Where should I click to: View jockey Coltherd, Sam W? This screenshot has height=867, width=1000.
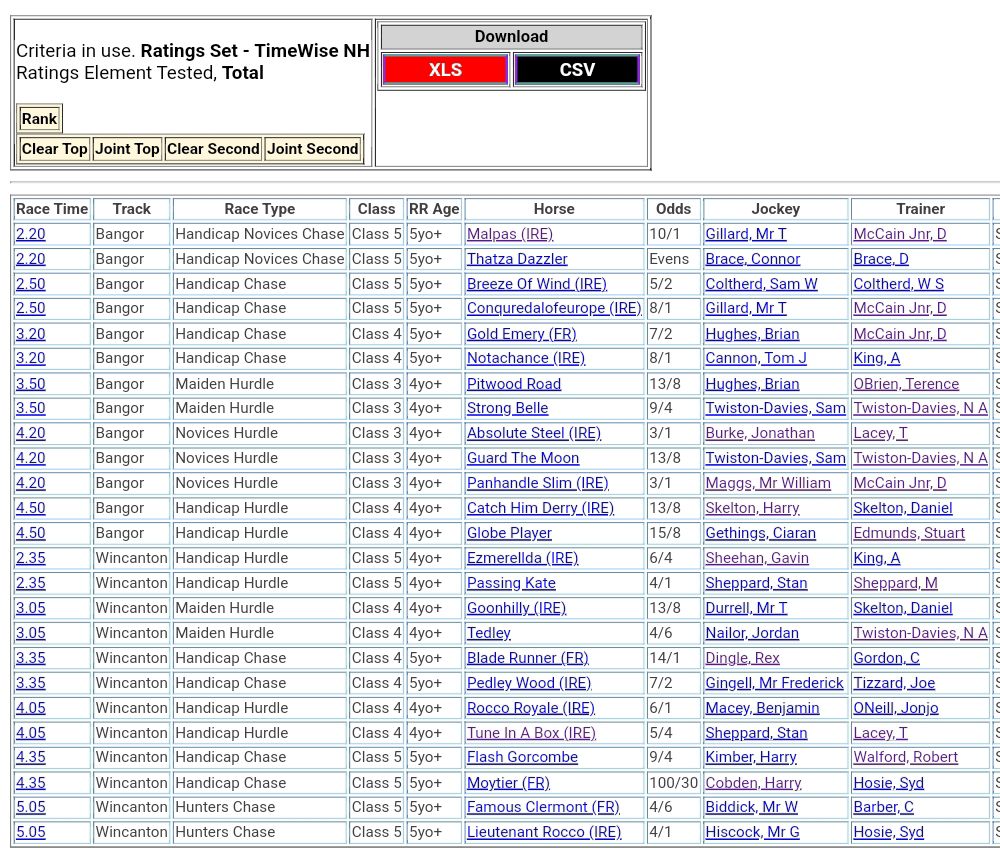click(761, 284)
